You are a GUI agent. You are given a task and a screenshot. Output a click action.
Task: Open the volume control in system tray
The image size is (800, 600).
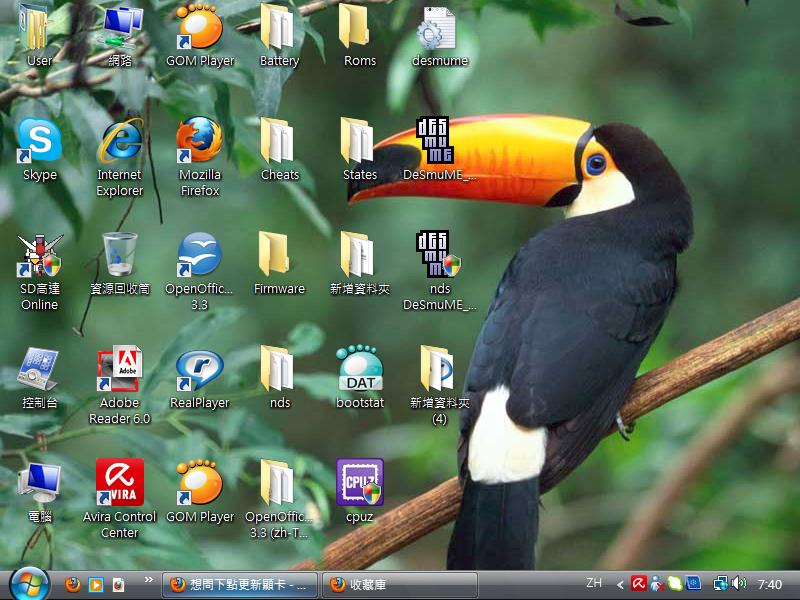pyautogui.click(x=739, y=583)
